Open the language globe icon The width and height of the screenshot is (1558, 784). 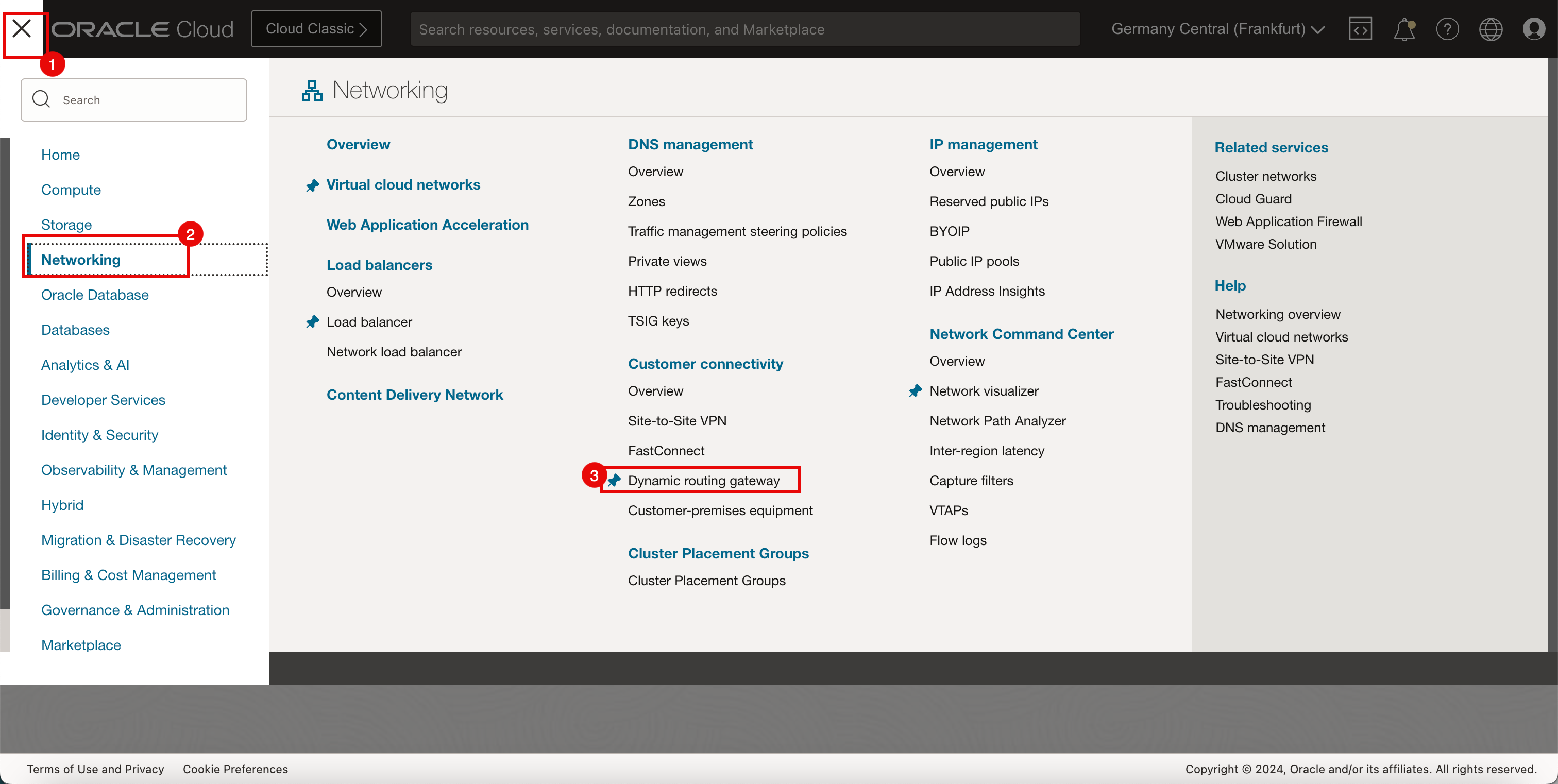coord(1491,29)
